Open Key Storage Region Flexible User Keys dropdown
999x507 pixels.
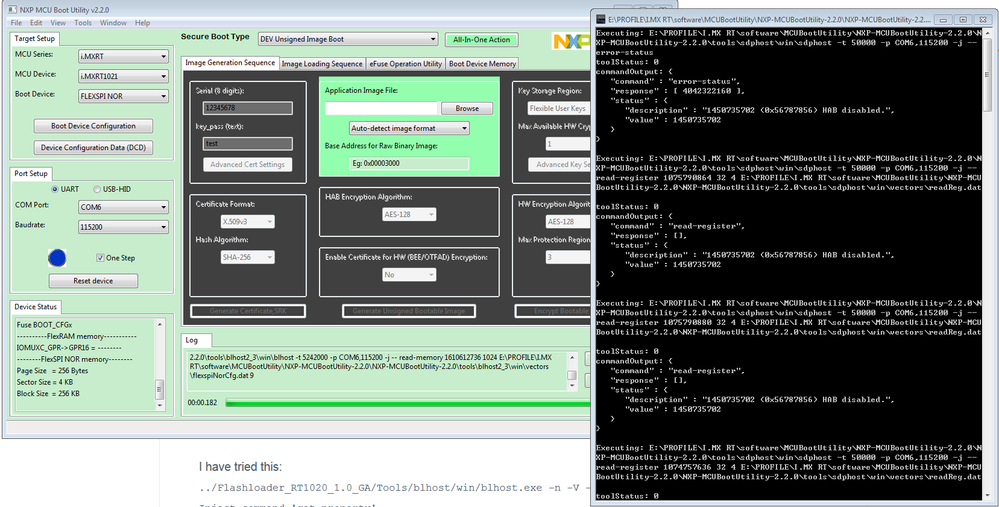point(559,108)
